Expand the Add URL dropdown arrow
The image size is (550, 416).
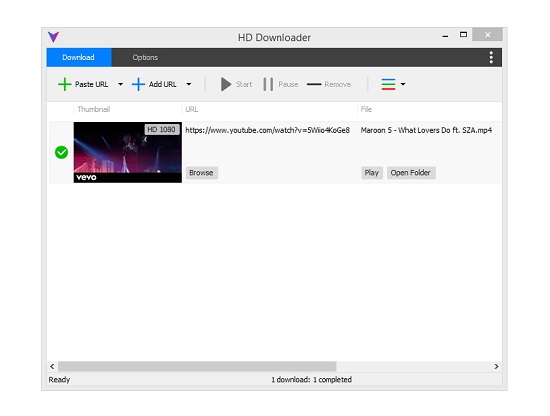(189, 84)
